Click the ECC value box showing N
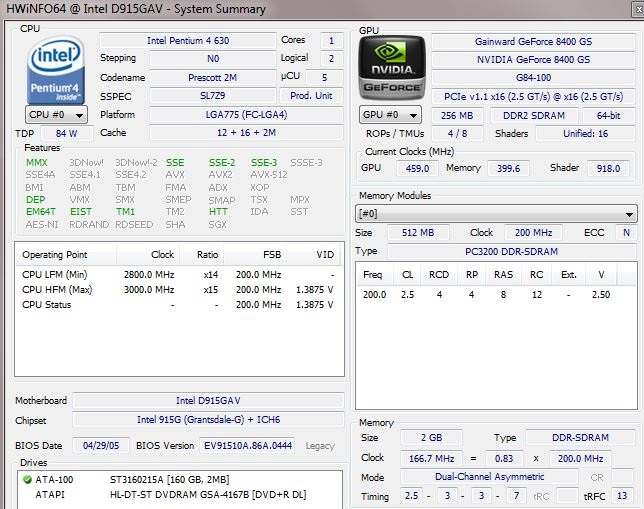The width and height of the screenshot is (644, 509). 625,233
